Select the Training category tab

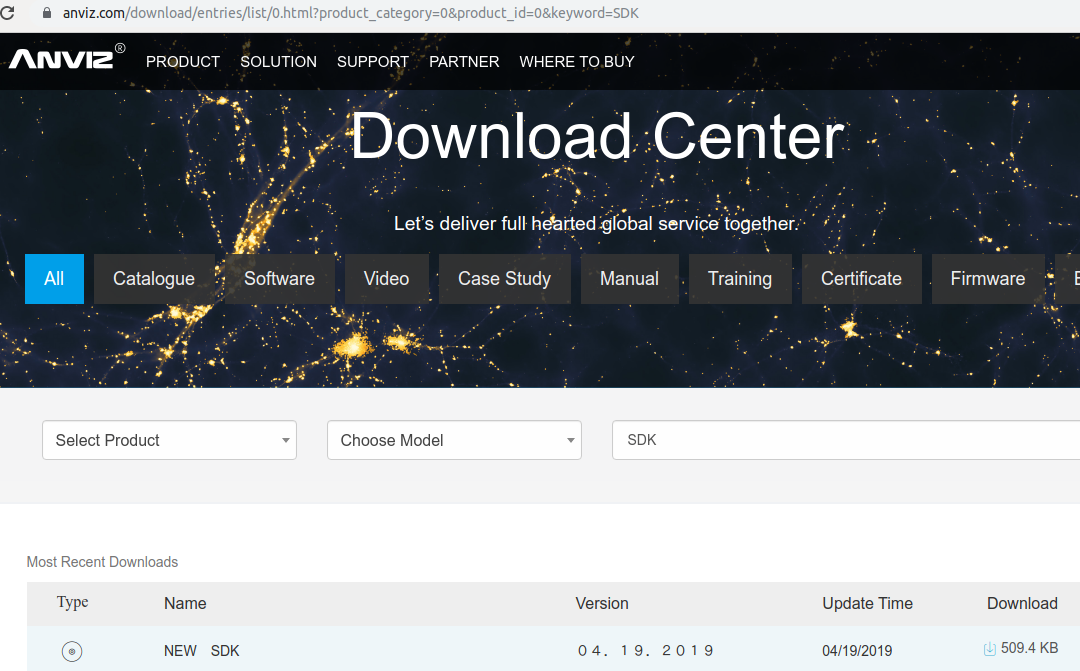pyautogui.click(x=740, y=279)
